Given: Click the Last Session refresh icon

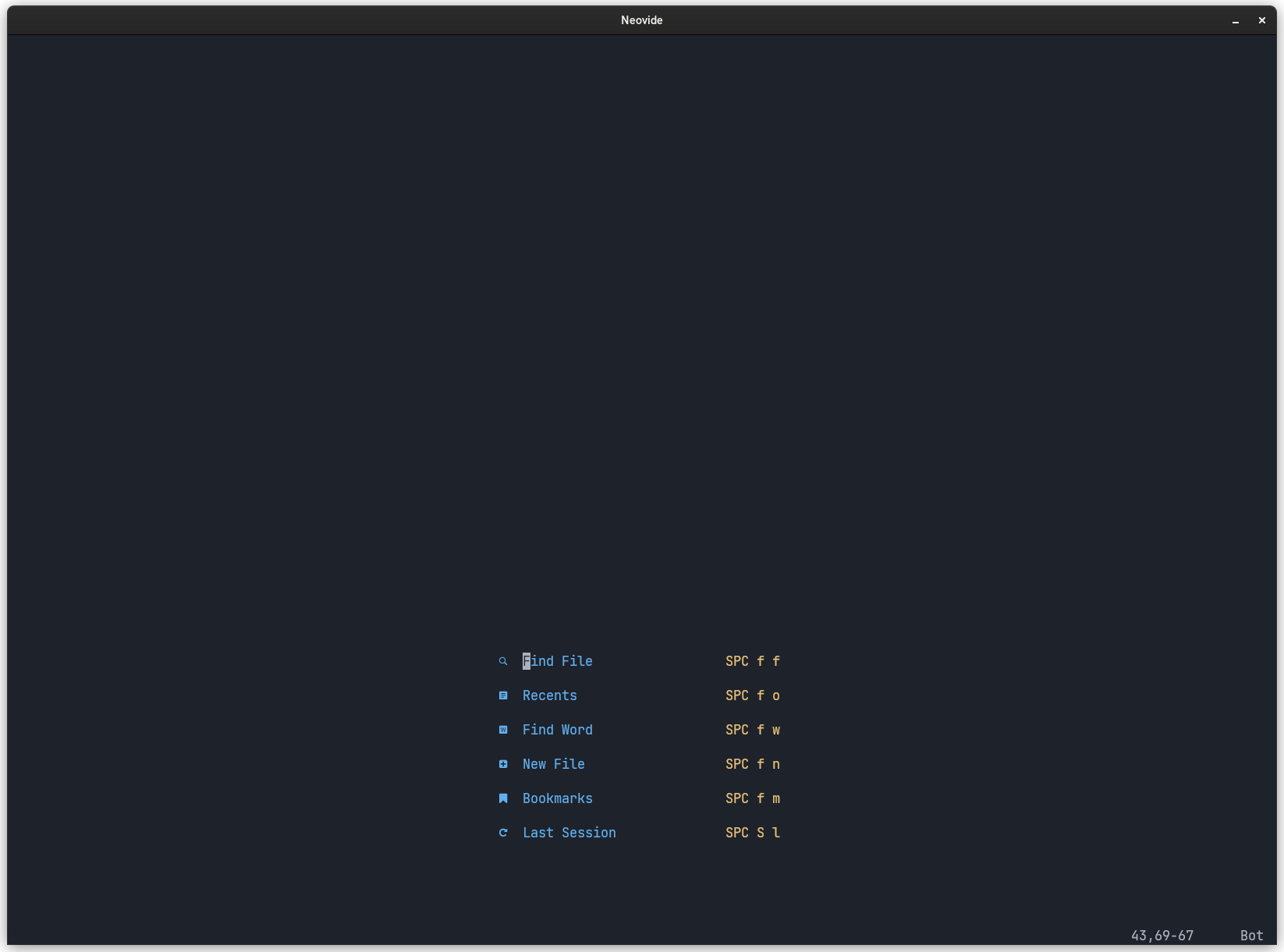Looking at the screenshot, I should point(503,833).
